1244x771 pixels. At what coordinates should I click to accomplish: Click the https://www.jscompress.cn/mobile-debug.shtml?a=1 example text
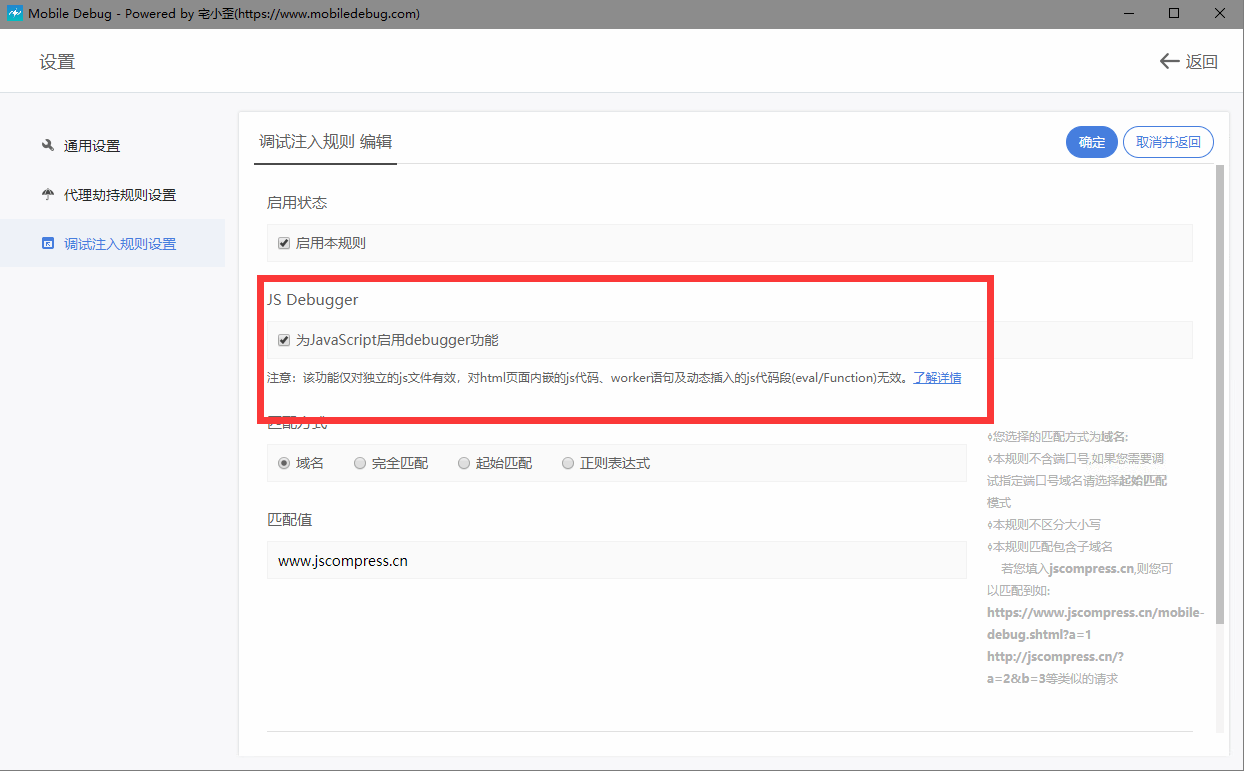pyautogui.click(x=1095, y=623)
